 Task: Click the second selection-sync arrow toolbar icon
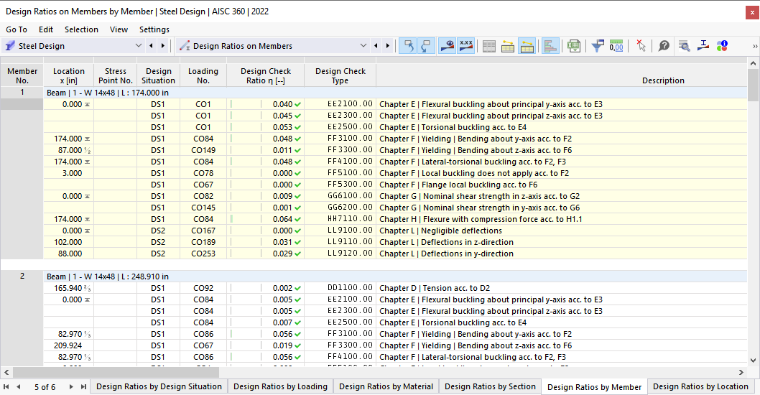(426, 46)
